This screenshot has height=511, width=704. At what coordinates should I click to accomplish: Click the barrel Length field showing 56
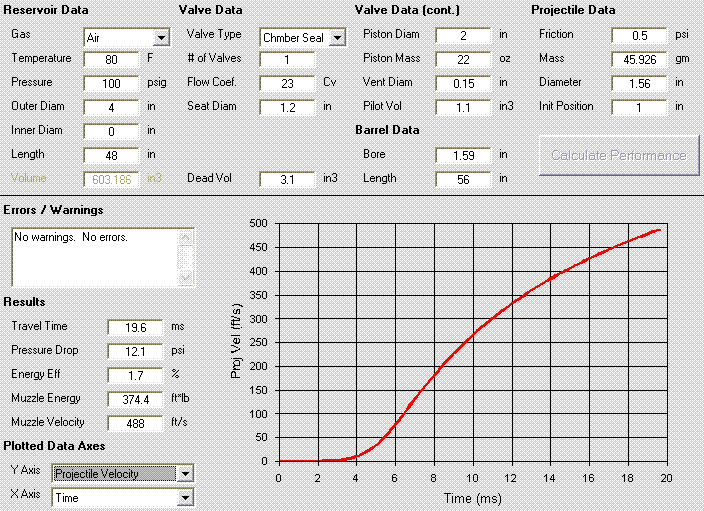463,179
